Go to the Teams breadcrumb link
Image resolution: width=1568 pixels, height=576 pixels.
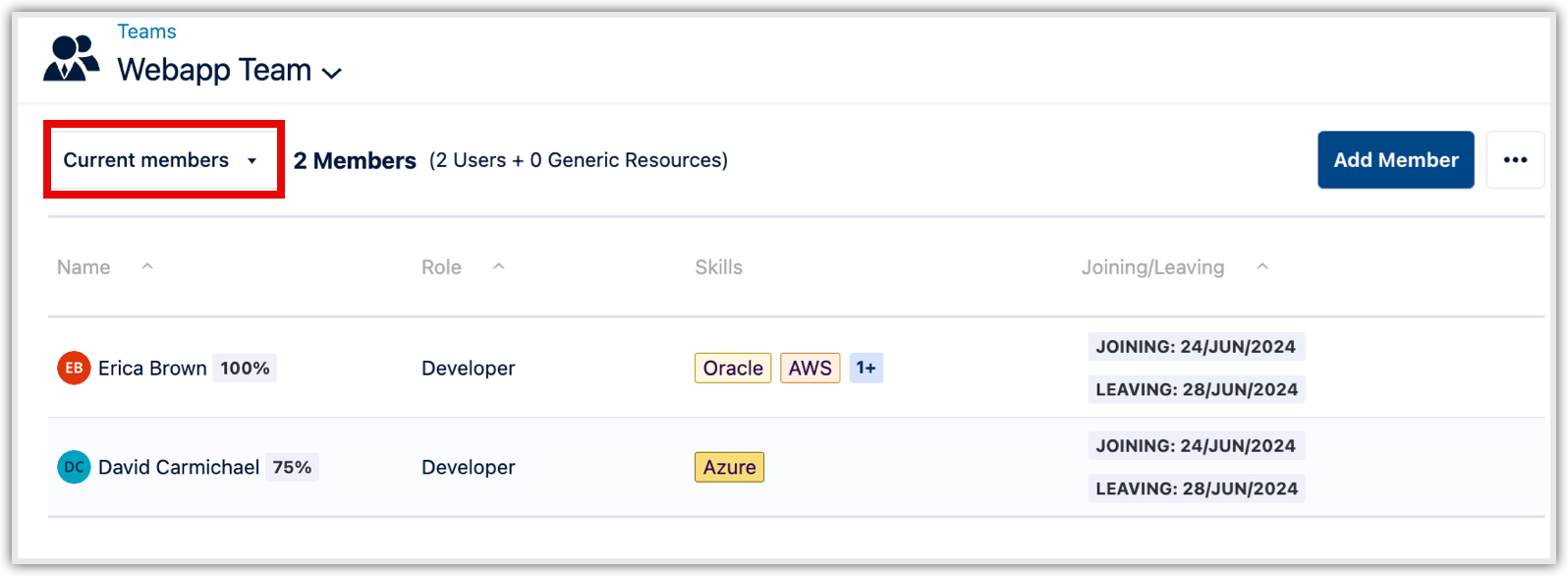[146, 31]
